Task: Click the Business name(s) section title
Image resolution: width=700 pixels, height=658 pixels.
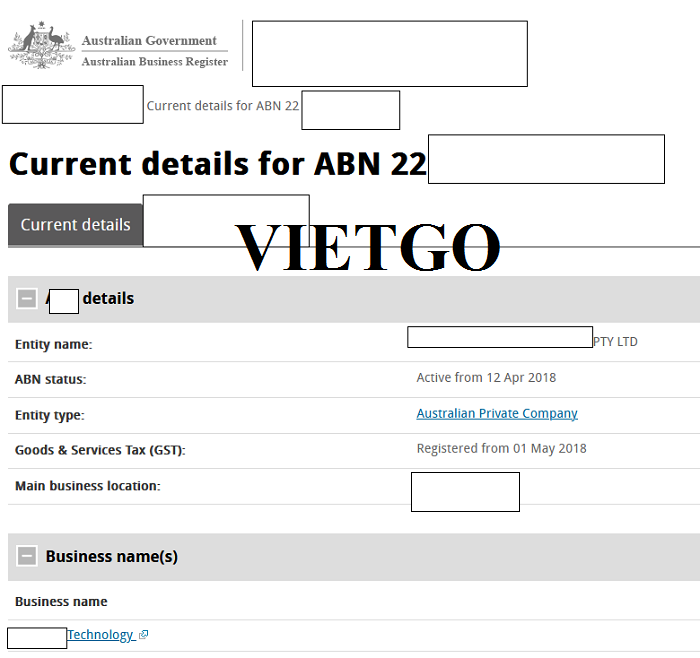Action: (112, 556)
